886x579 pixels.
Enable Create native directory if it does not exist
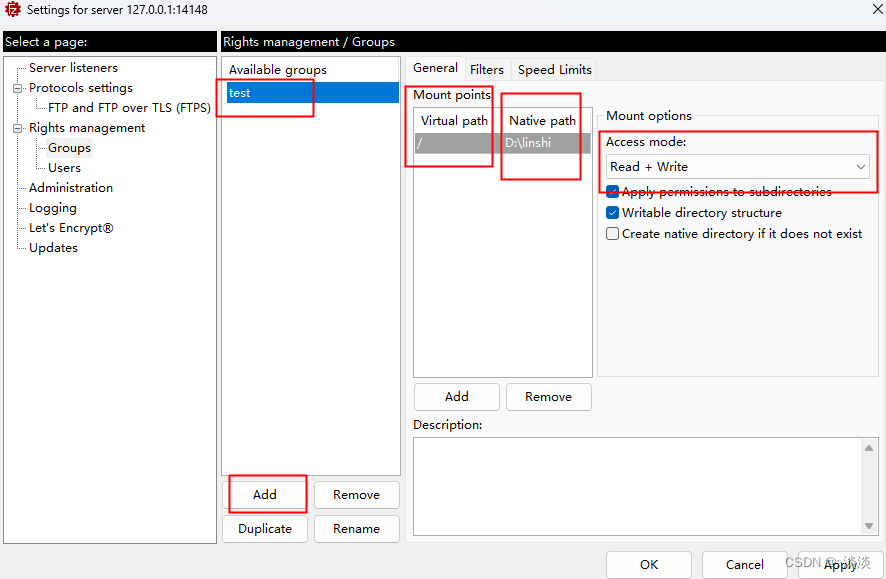tap(613, 233)
